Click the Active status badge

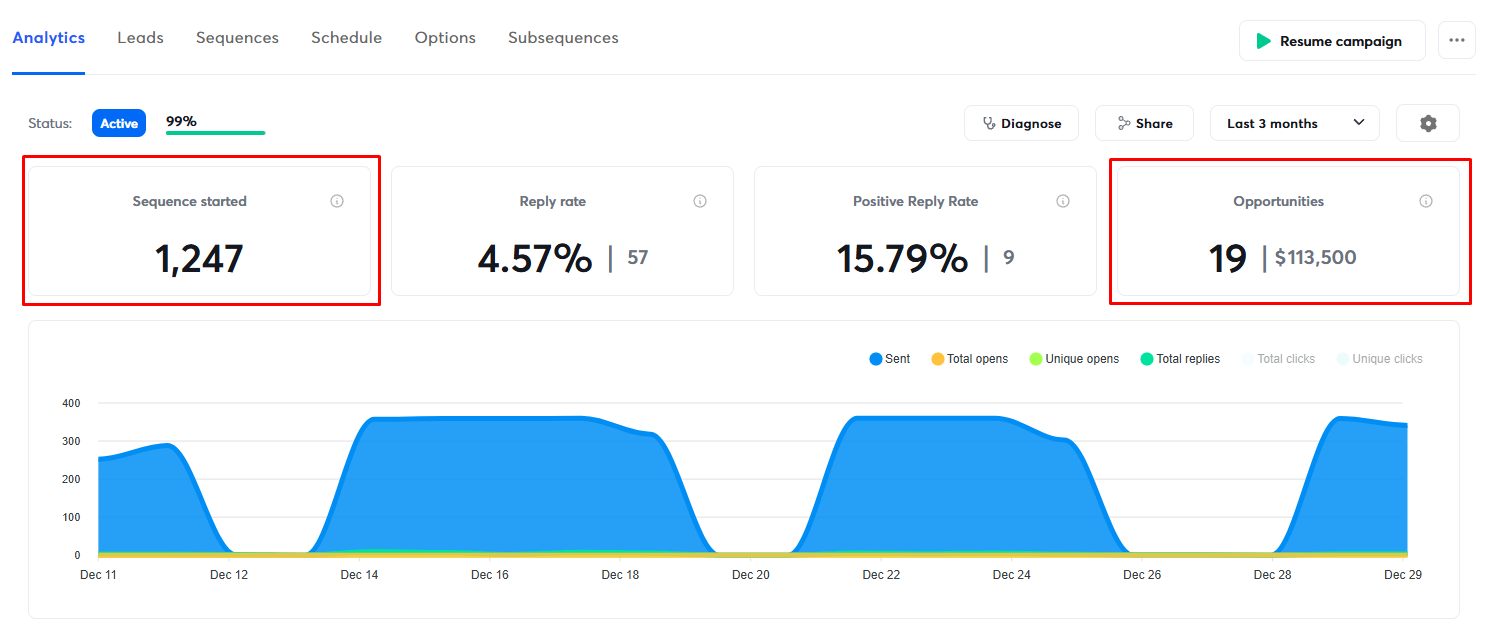point(118,122)
